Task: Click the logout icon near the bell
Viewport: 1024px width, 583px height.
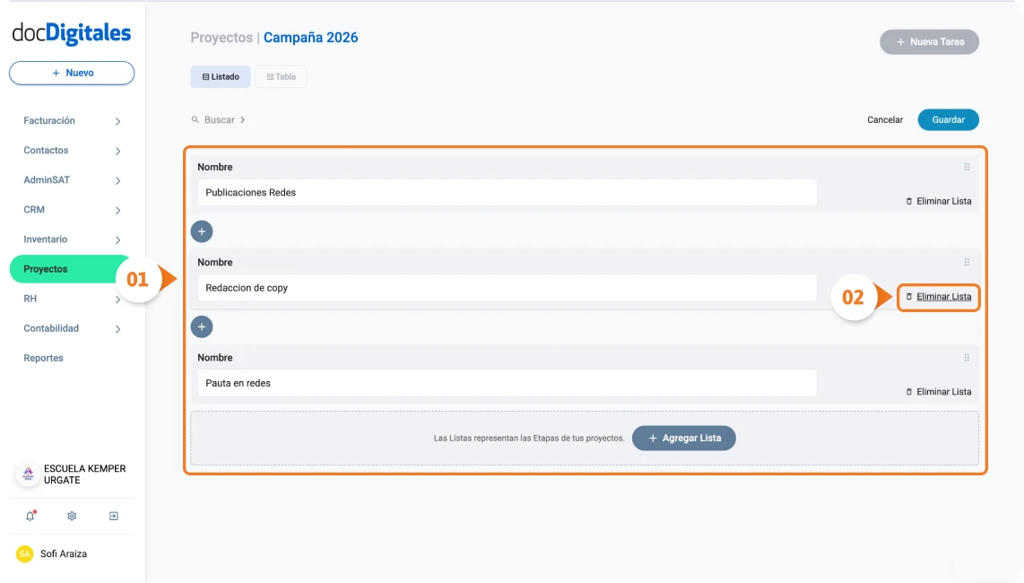Action: coord(113,516)
